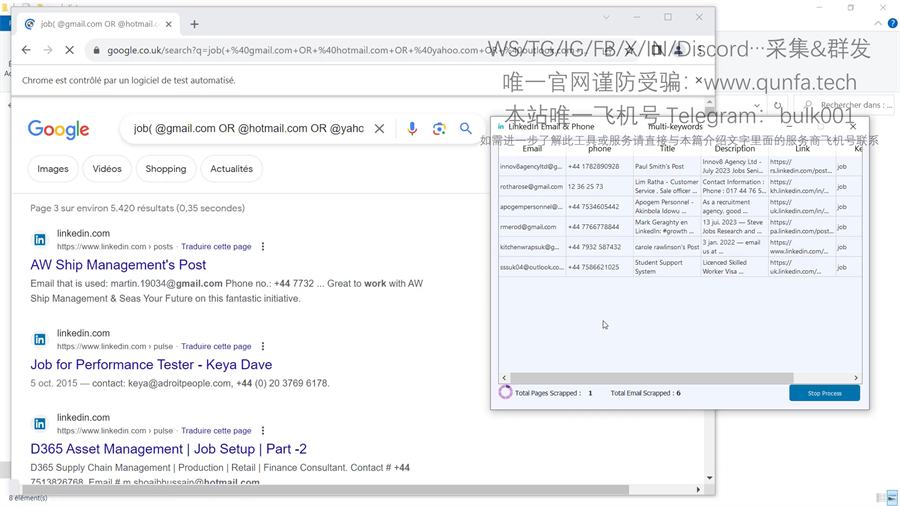
Task: Click scraper horizontal scrollbar left arrow
Action: click(504, 378)
